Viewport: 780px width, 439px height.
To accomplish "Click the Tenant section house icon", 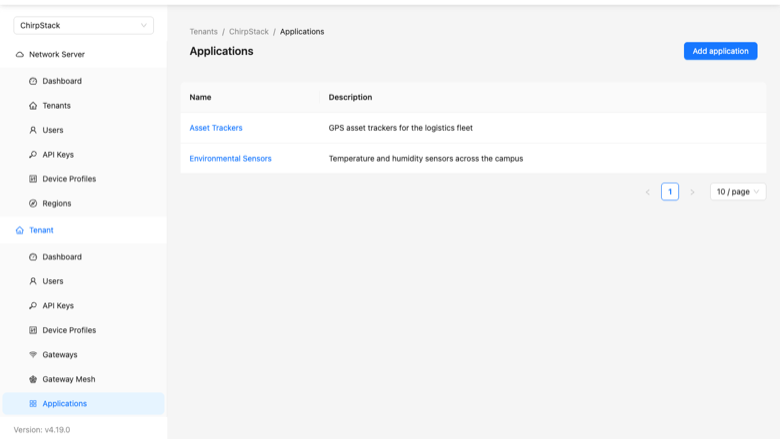I will (19, 230).
